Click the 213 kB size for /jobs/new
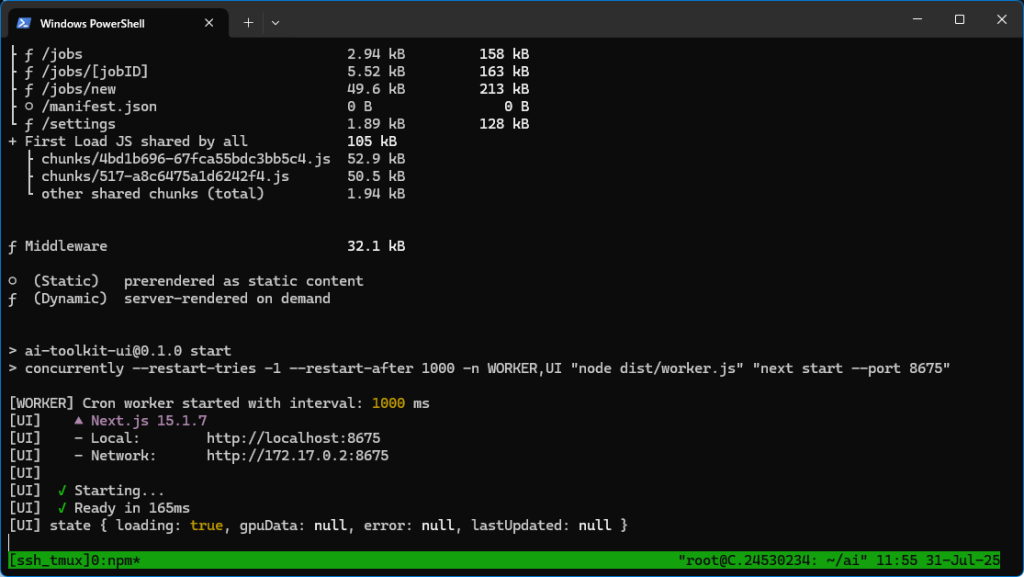 click(x=504, y=89)
